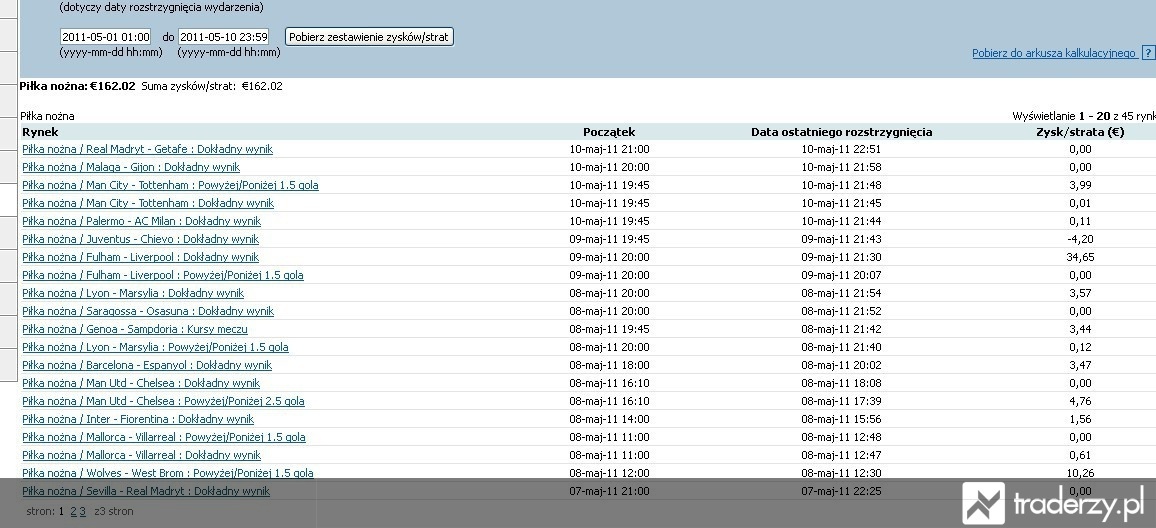Open Sevilla - Real Madryt Dokładny wynik
The image size is (1156, 528).
(146, 491)
